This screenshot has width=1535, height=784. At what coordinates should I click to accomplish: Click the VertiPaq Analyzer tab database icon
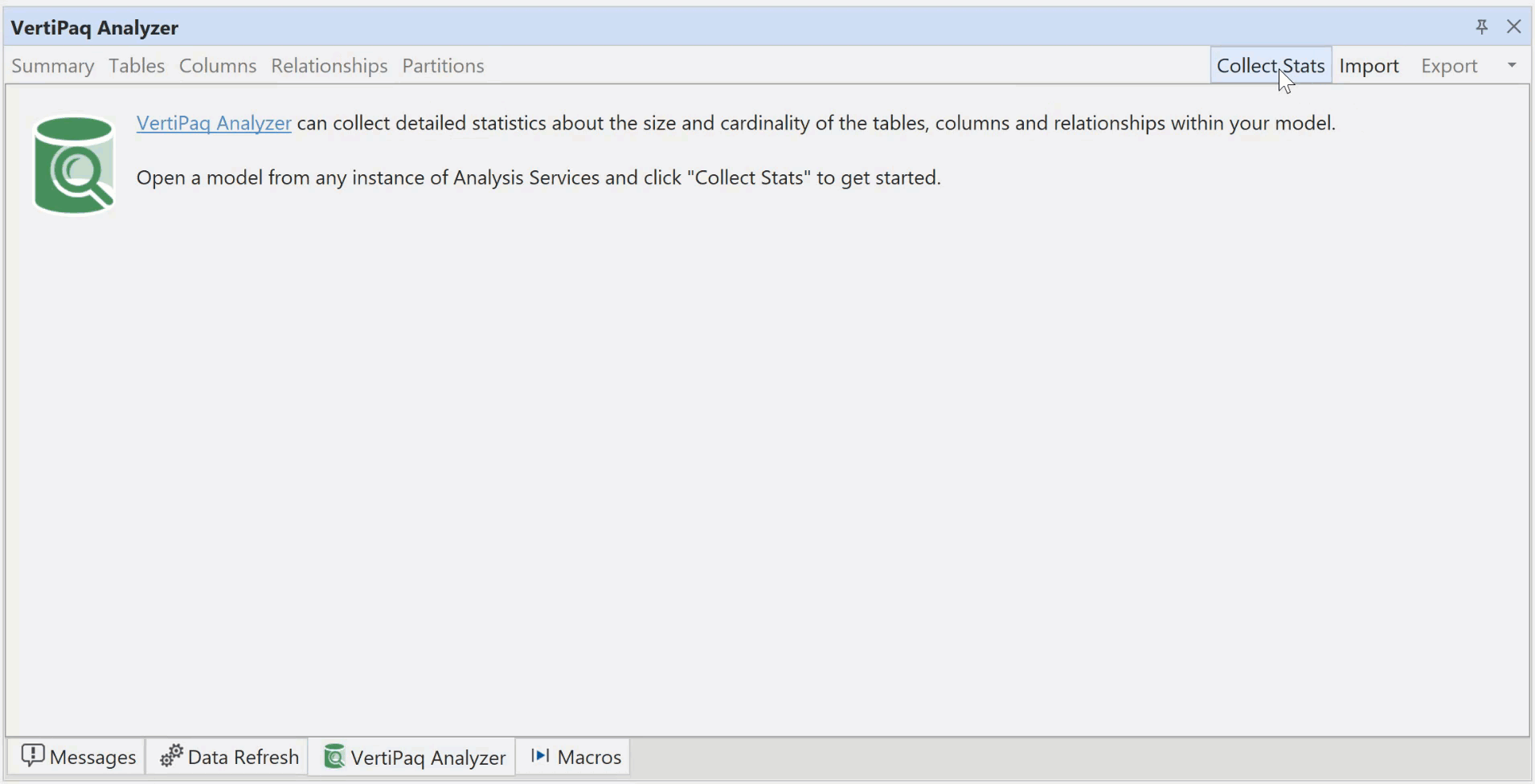(334, 756)
